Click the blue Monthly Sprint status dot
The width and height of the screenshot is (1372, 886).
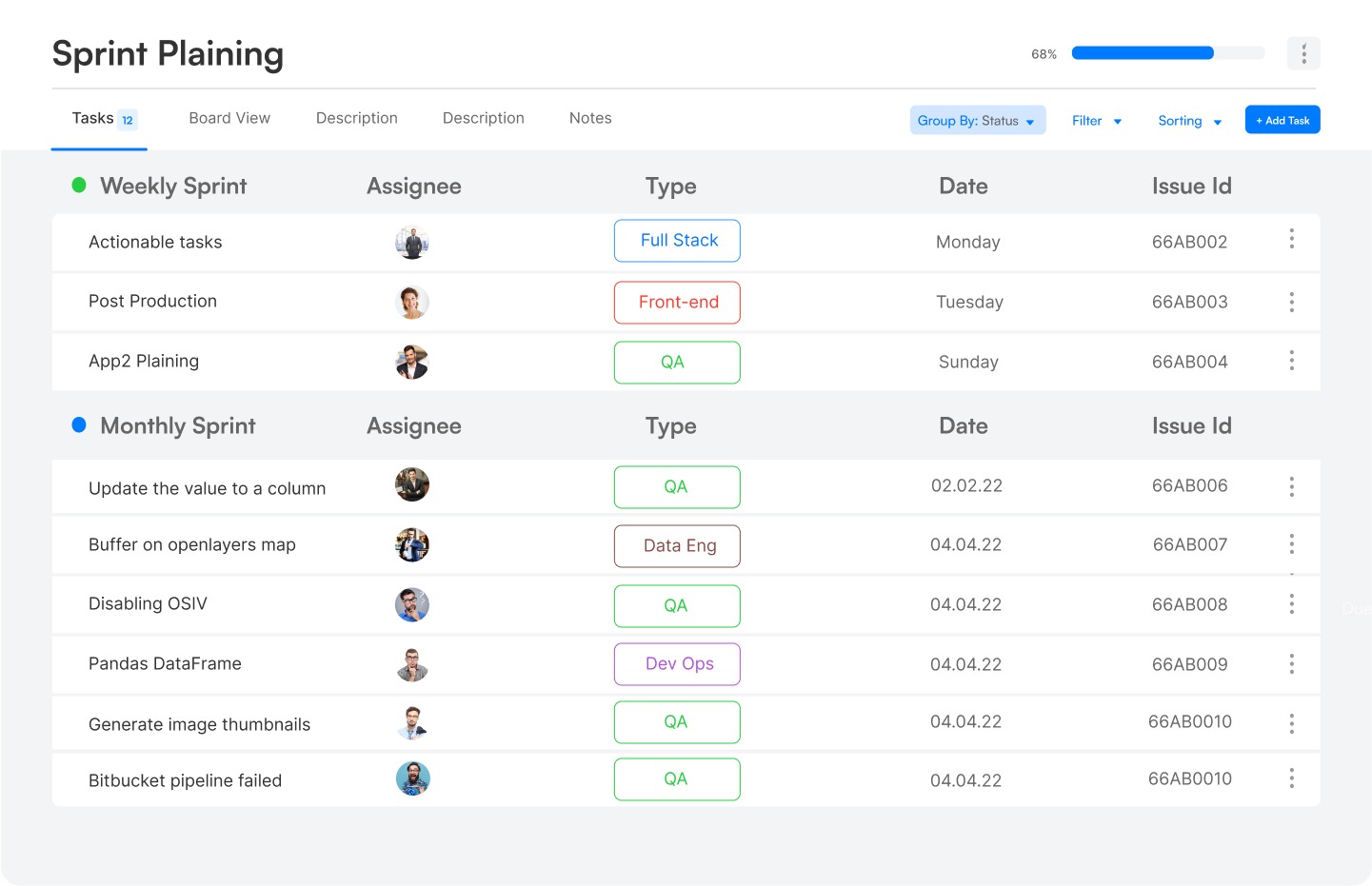79,425
